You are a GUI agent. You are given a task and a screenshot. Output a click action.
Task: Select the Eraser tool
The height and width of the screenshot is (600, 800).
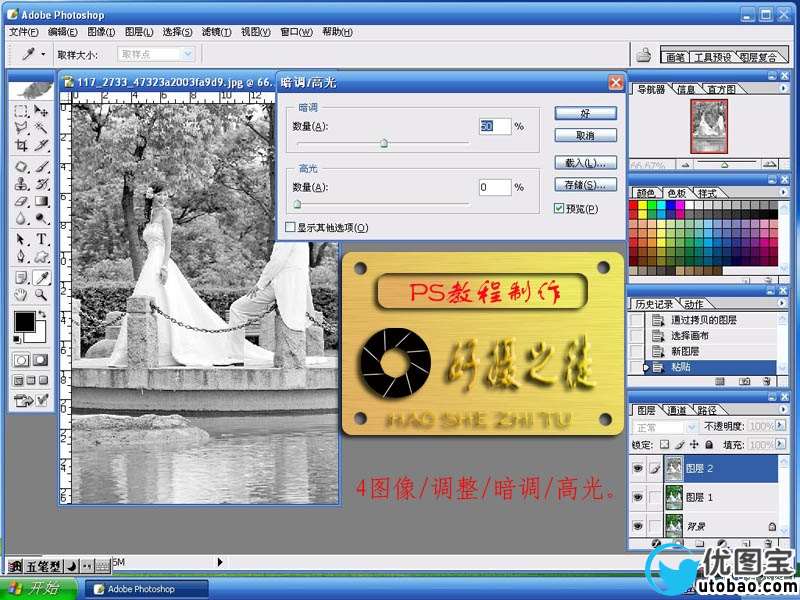tap(20, 202)
